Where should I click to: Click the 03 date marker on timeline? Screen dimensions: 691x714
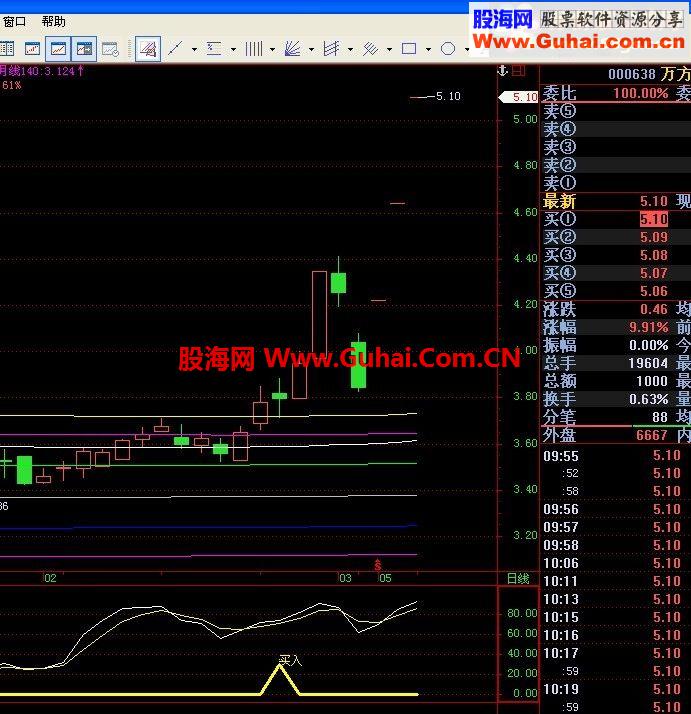345,578
